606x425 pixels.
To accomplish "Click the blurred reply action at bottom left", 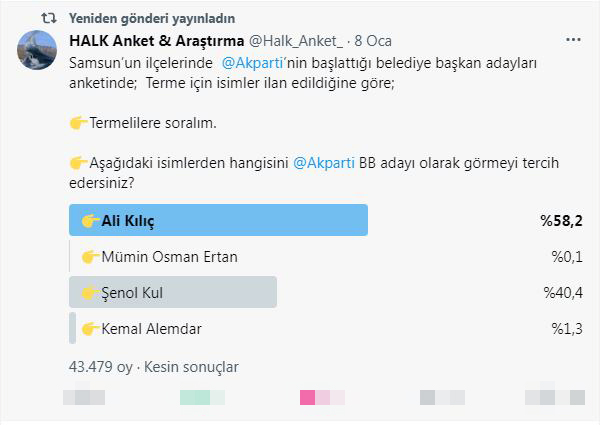I will pos(84,397).
